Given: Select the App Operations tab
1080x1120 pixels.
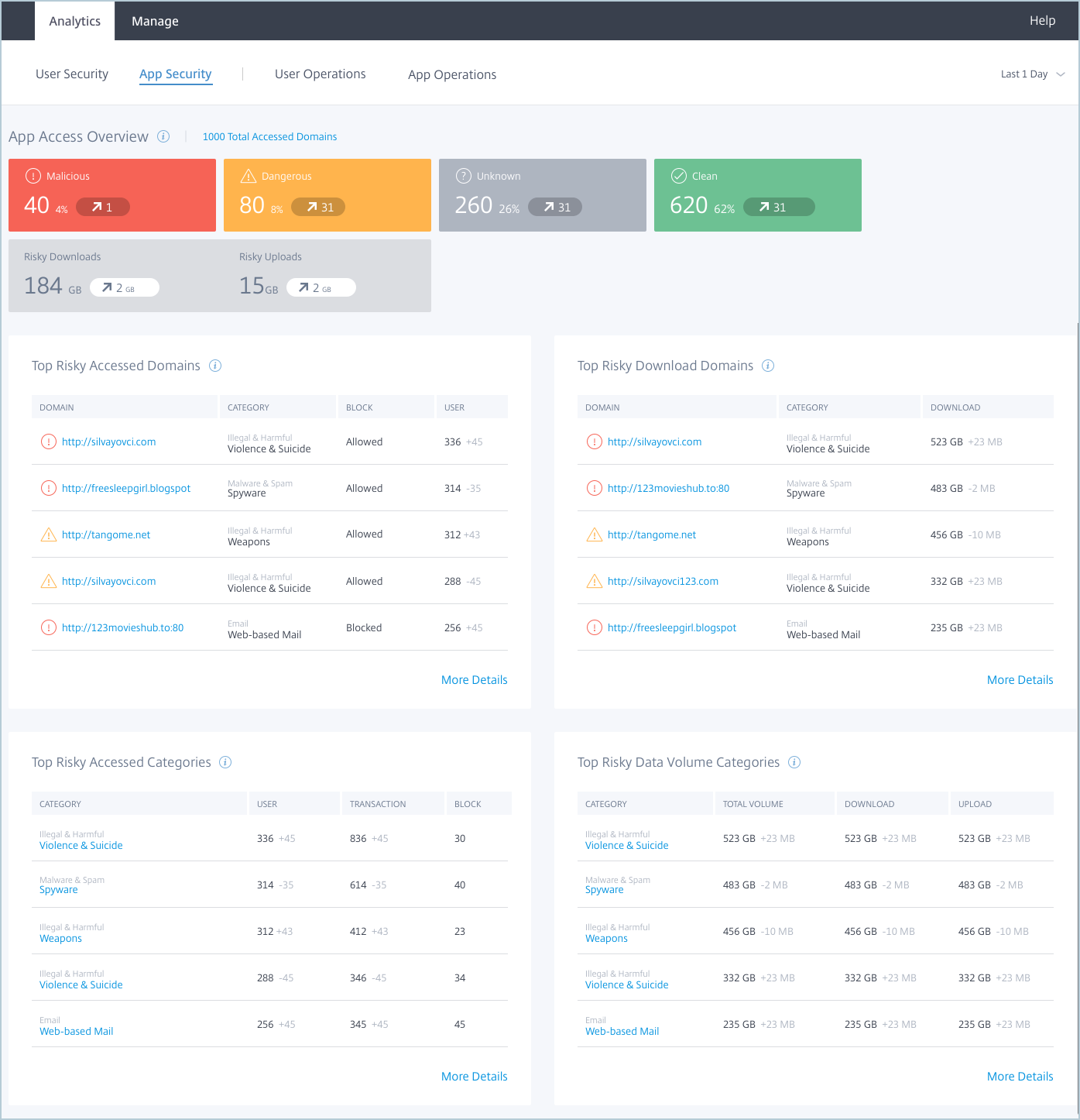Looking at the screenshot, I should pos(452,75).
